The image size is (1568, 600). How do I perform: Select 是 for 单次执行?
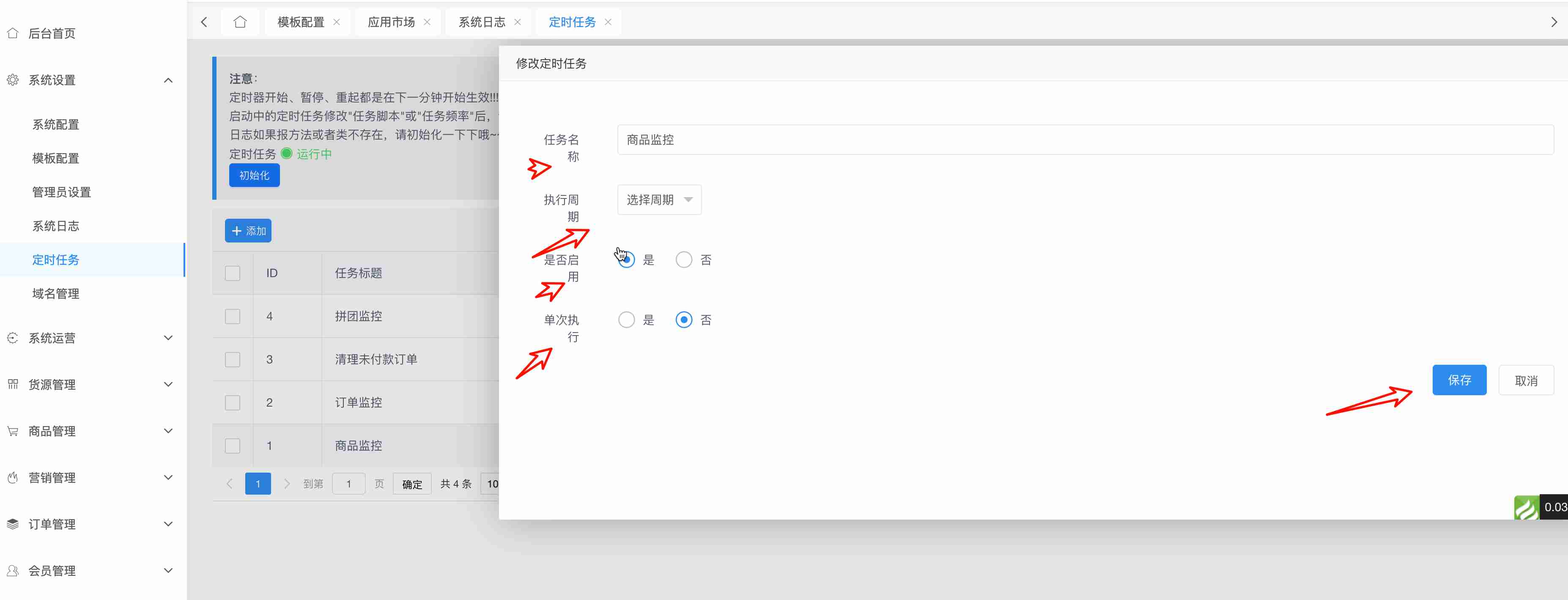click(x=626, y=320)
